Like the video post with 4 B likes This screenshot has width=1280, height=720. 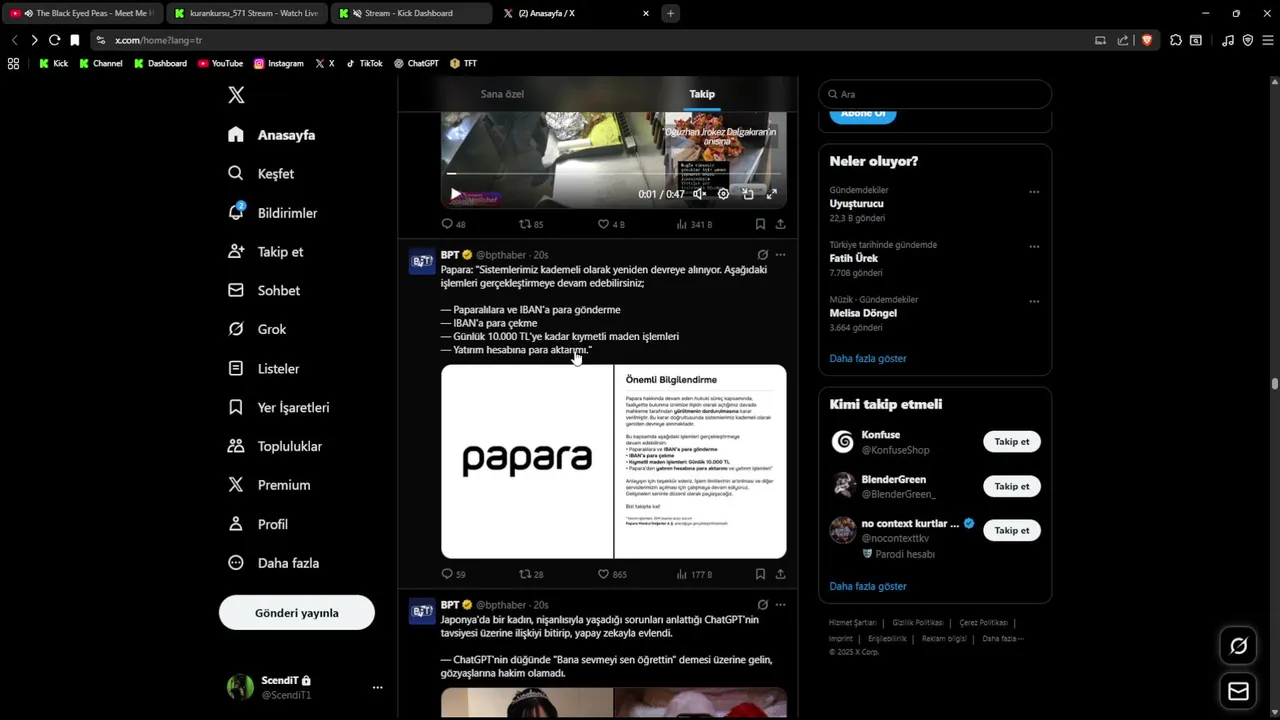[611, 224]
